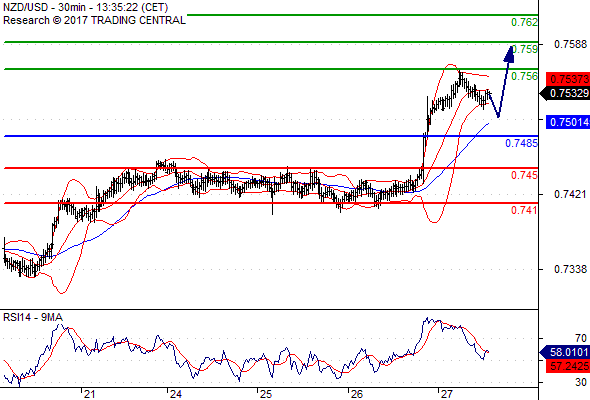
Task: Click the date label 27 on time axis
Action: pyautogui.click(x=446, y=394)
